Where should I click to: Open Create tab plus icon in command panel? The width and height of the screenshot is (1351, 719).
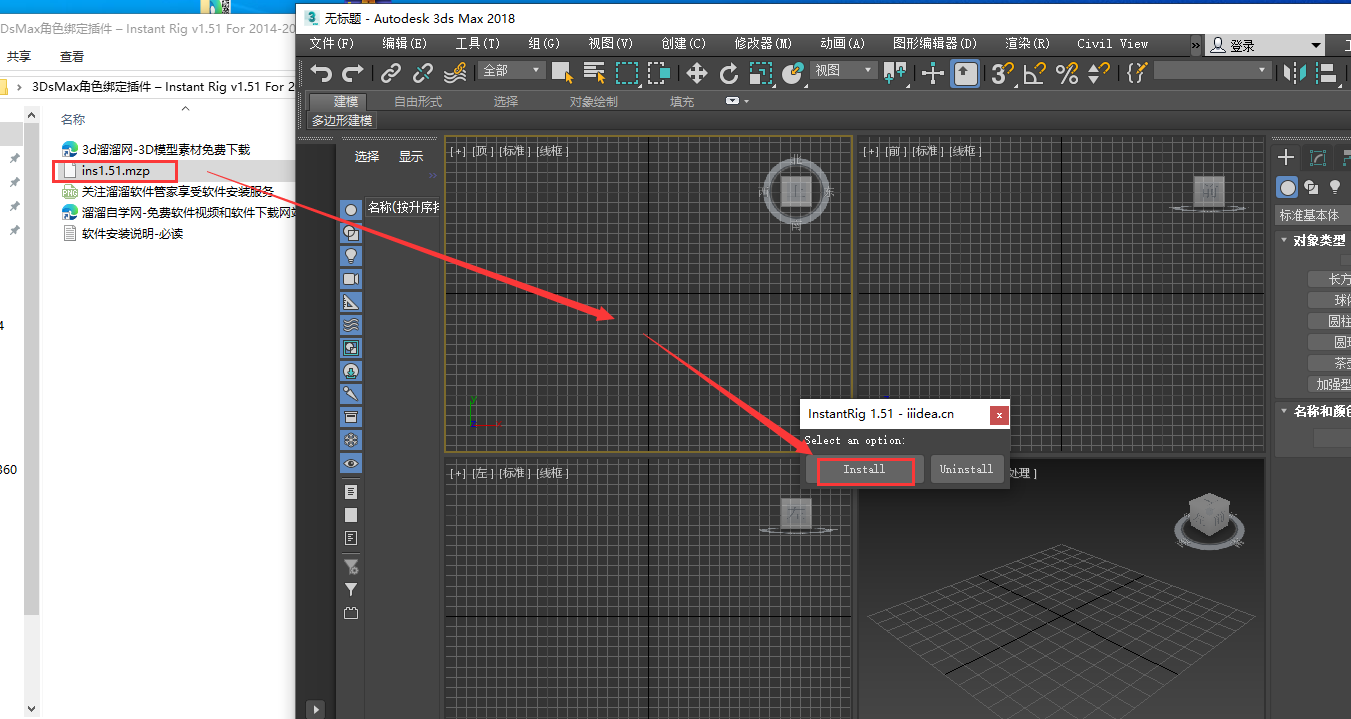click(x=1287, y=157)
